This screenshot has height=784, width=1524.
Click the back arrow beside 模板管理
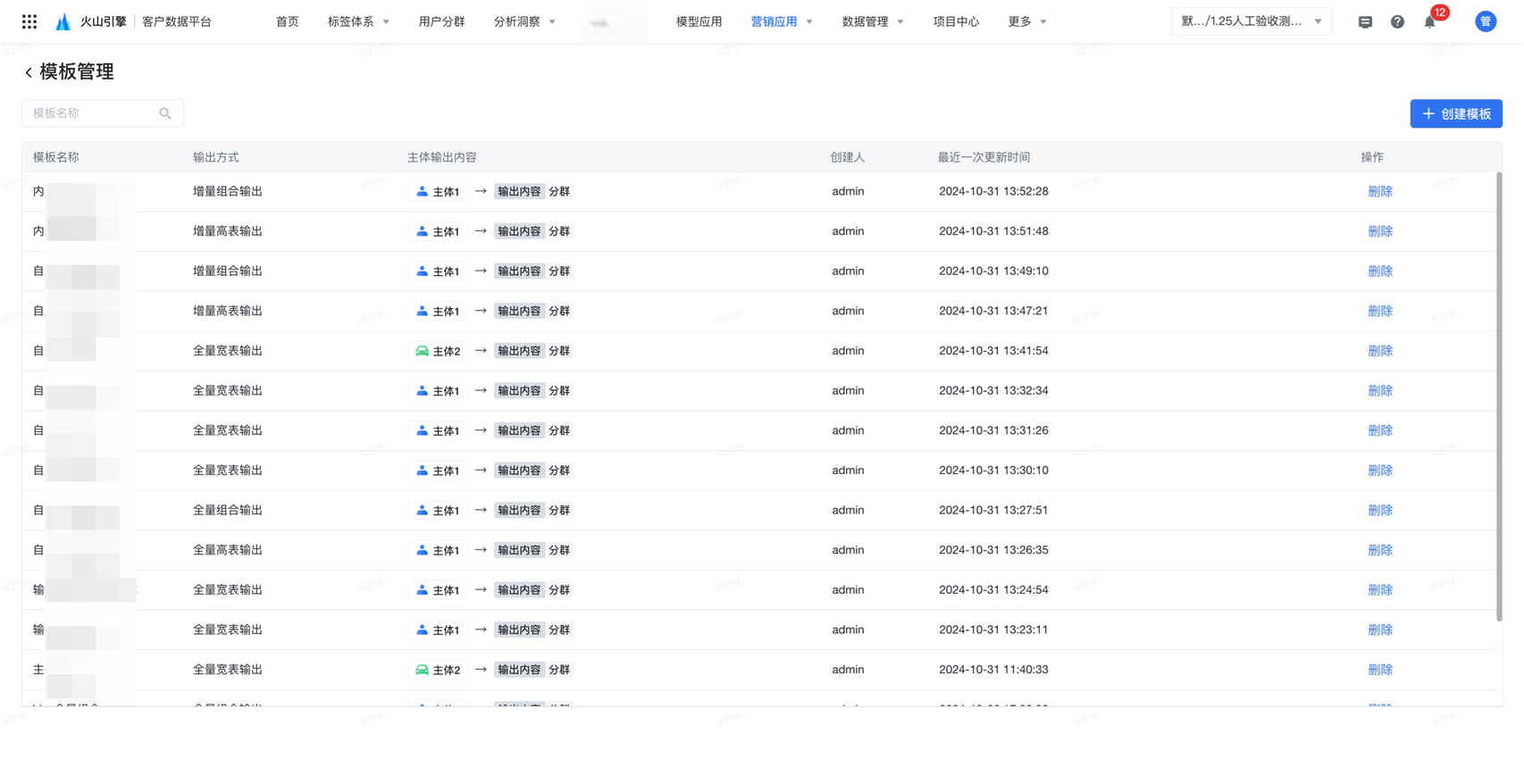click(x=29, y=72)
